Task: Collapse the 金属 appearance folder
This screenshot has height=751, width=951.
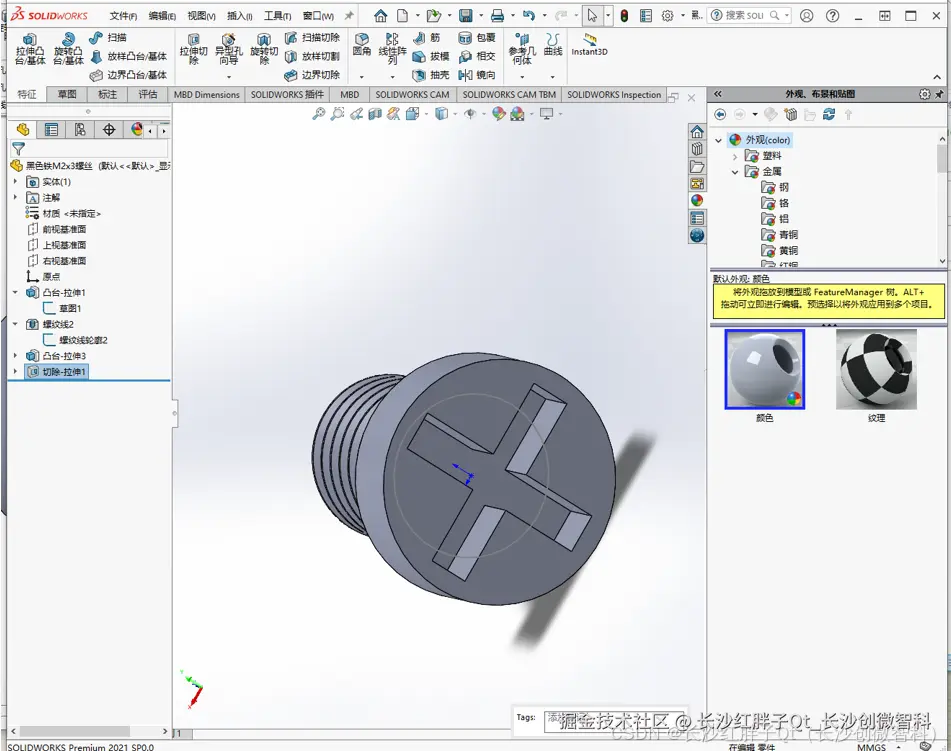Action: coord(735,172)
